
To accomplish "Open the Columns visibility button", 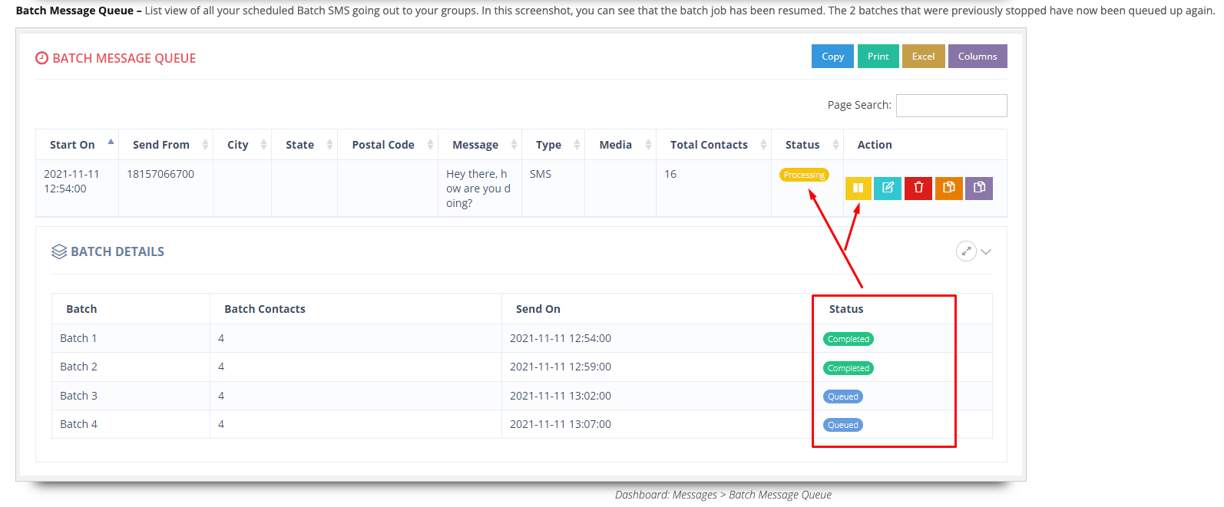I will tap(977, 56).
